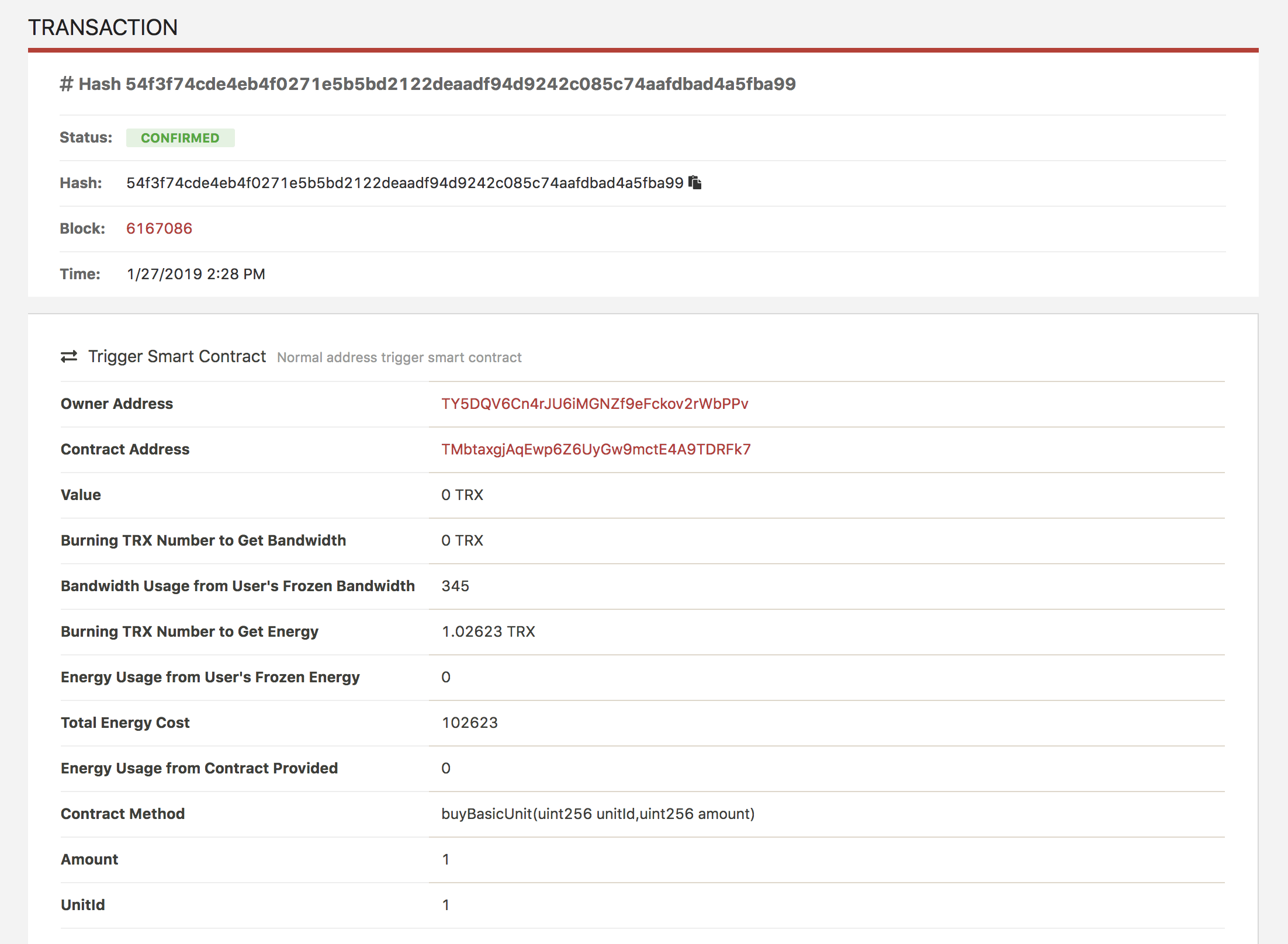Click Bandwidth Usage from User's Frozen Bandwidth label
1288x944 pixels.
pos(238,586)
